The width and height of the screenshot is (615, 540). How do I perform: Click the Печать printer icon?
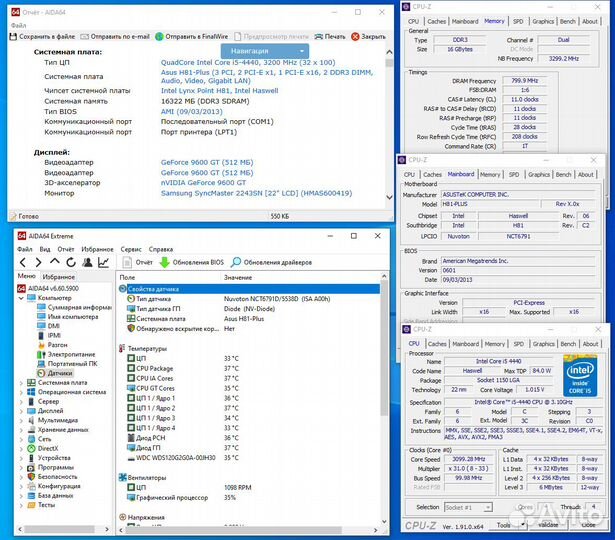click(318, 36)
